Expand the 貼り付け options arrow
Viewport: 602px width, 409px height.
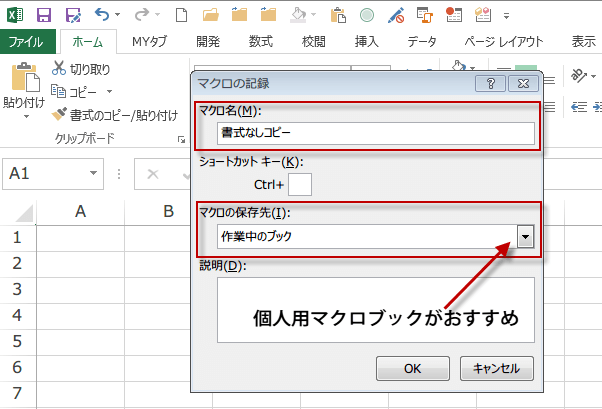(25, 116)
